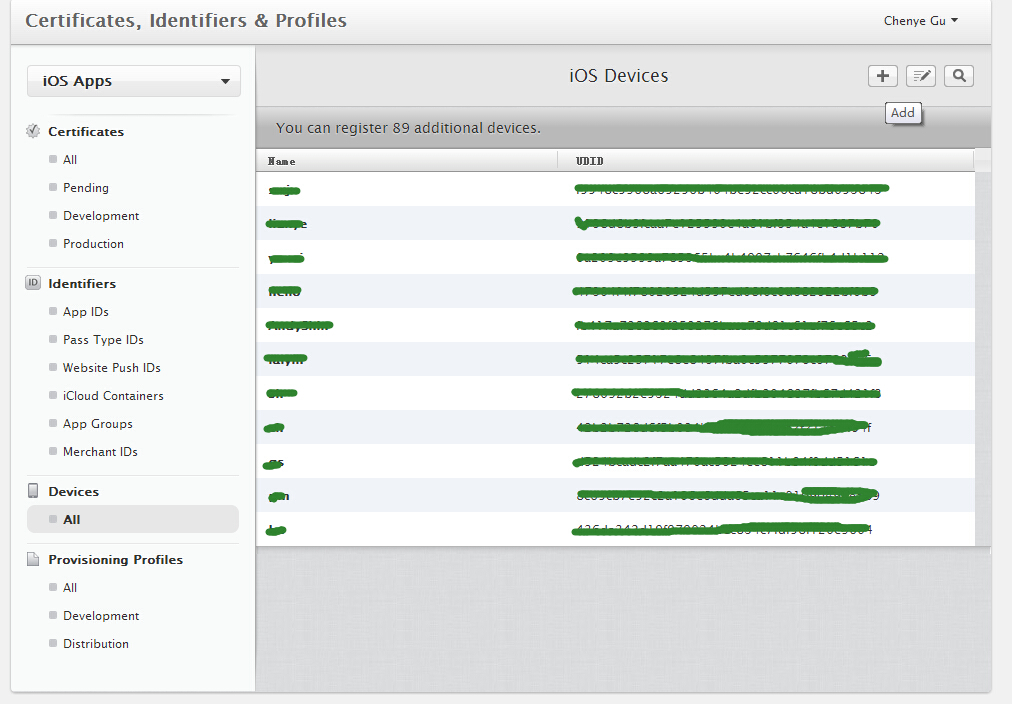Screen dimensions: 1012x704
Task: Open Website Push IDs
Action: tap(112, 367)
